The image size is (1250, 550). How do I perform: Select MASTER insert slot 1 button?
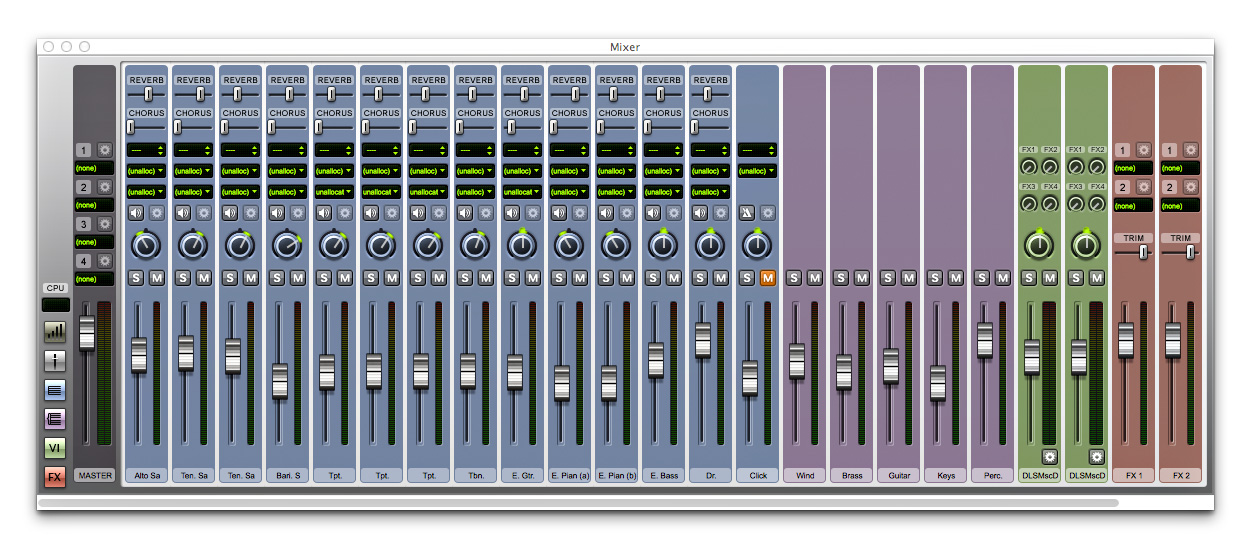[84, 150]
